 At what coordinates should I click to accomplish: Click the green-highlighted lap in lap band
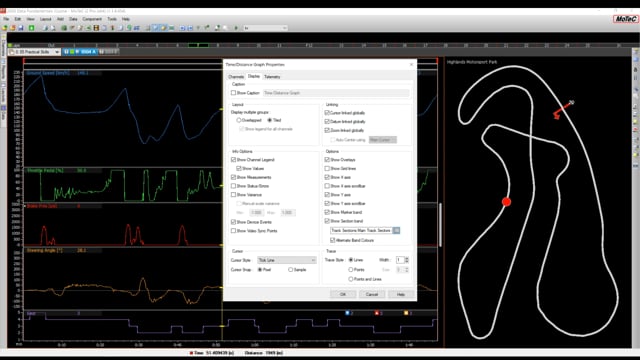coord(198,45)
